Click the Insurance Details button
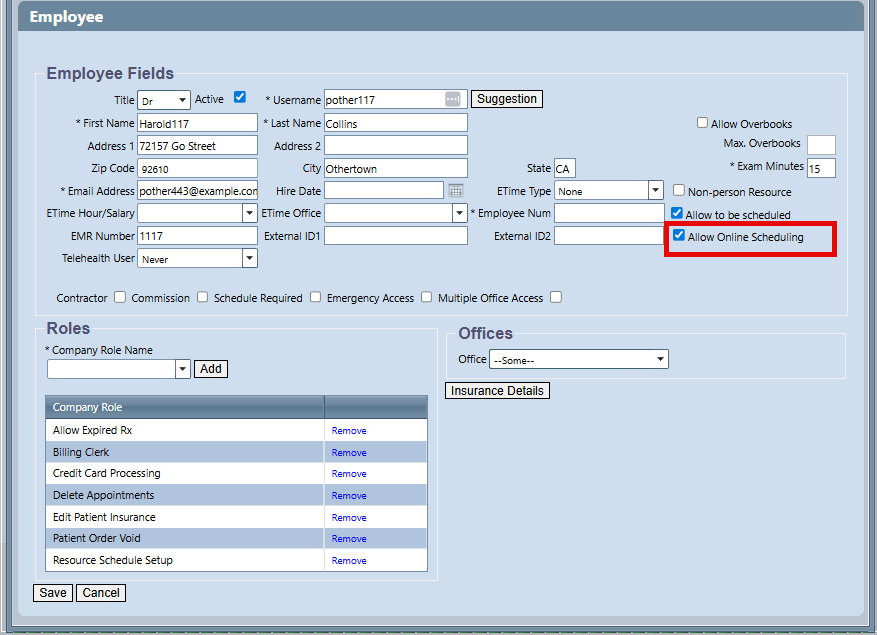 click(497, 390)
